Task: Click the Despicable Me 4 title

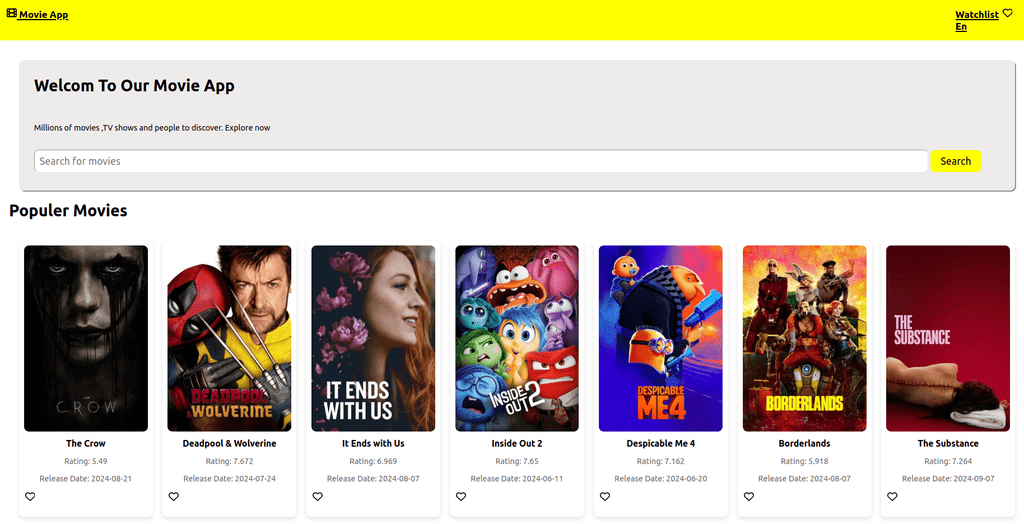Action: pos(660,444)
